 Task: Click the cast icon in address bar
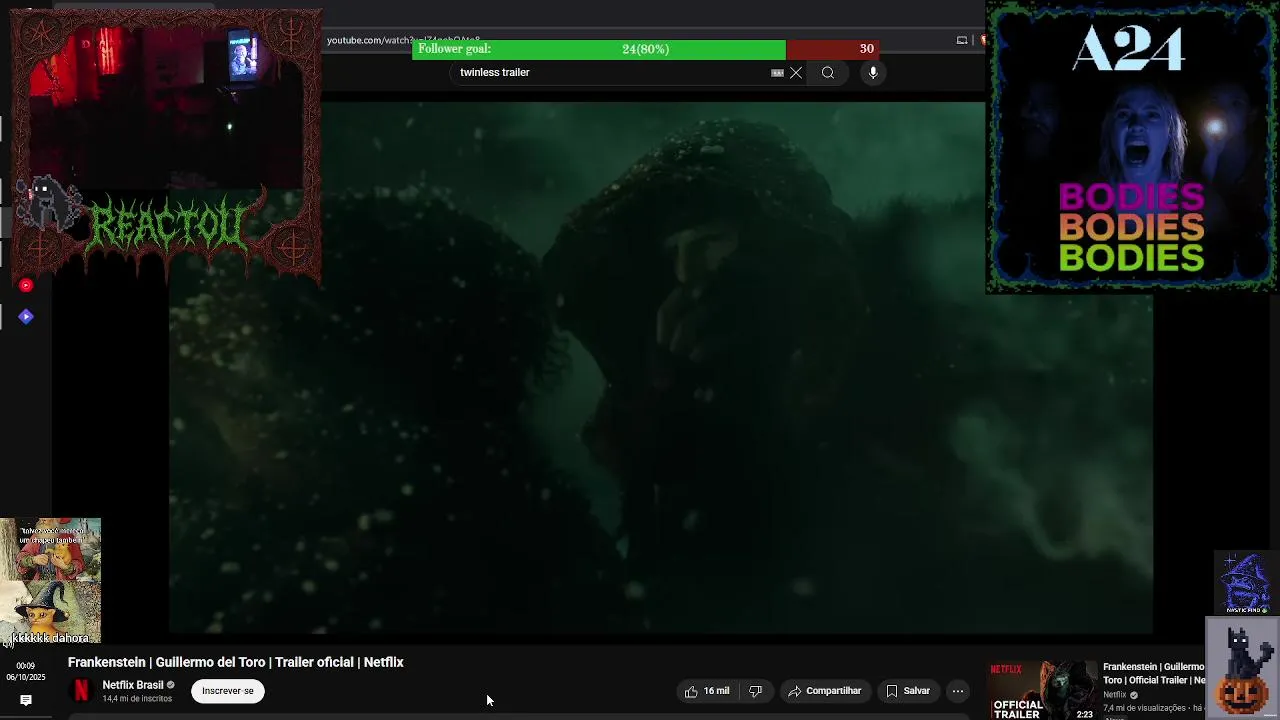962,40
